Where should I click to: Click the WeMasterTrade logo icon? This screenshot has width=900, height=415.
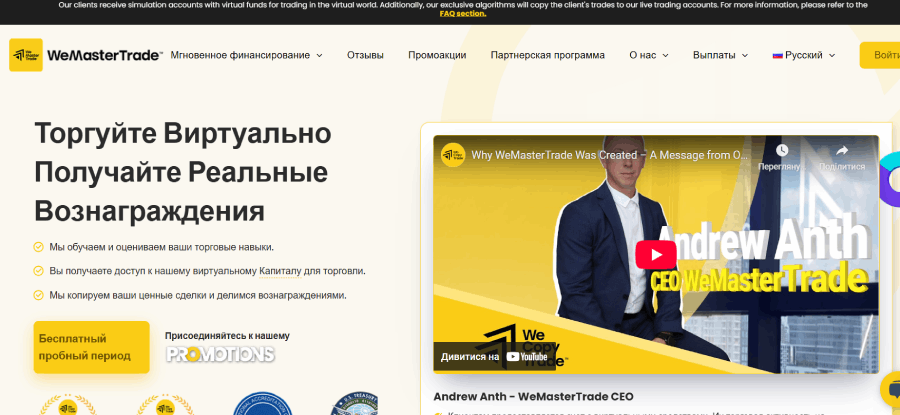tap(26, 55)
